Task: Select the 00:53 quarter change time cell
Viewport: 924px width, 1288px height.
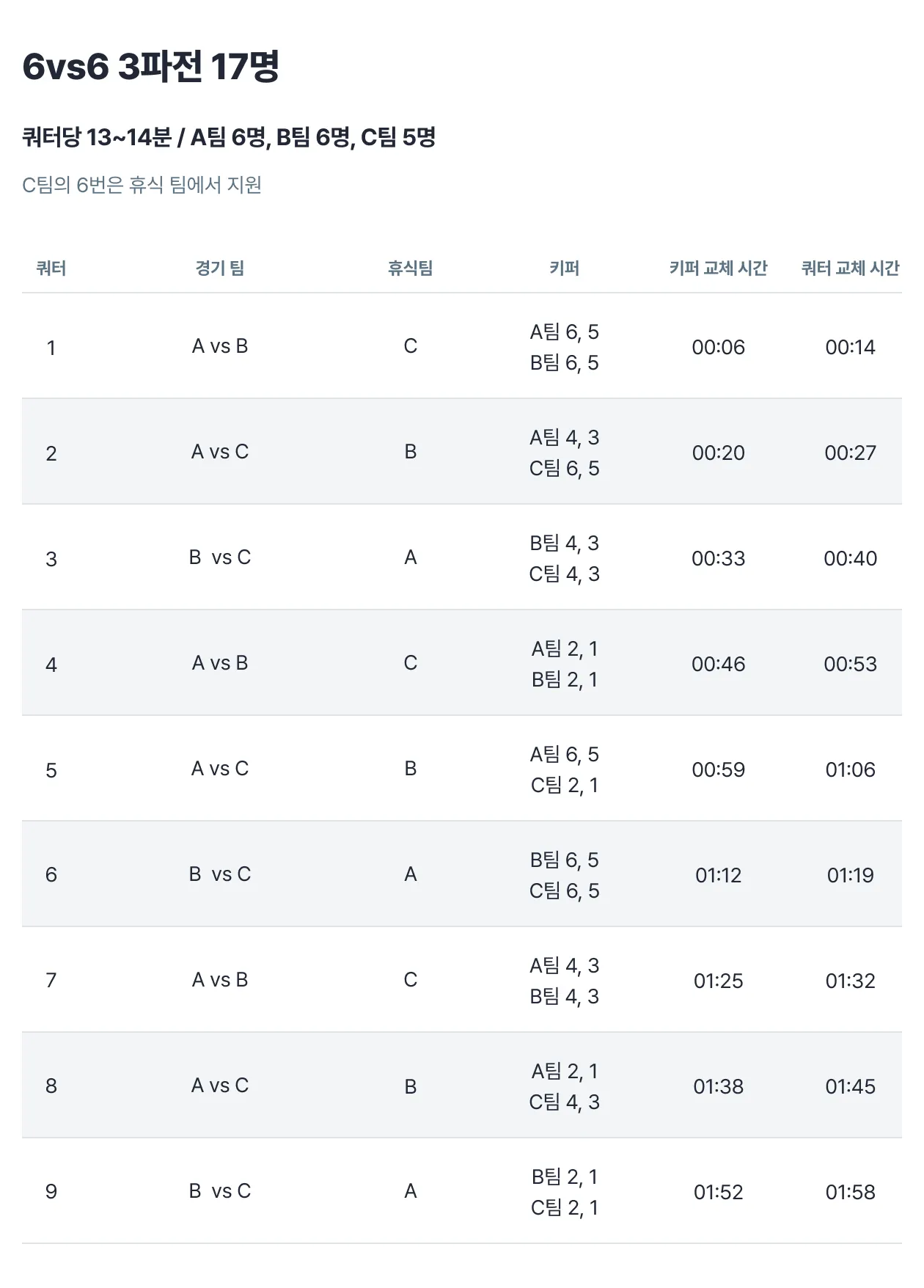Action: coord(850,664)
